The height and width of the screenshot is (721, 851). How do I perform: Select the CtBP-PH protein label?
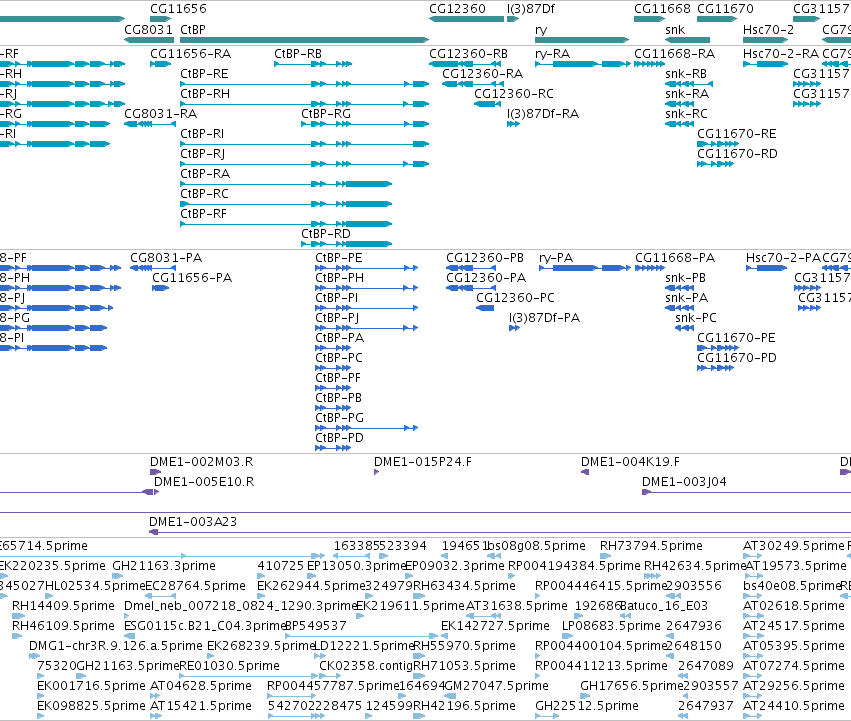[340, 278]
